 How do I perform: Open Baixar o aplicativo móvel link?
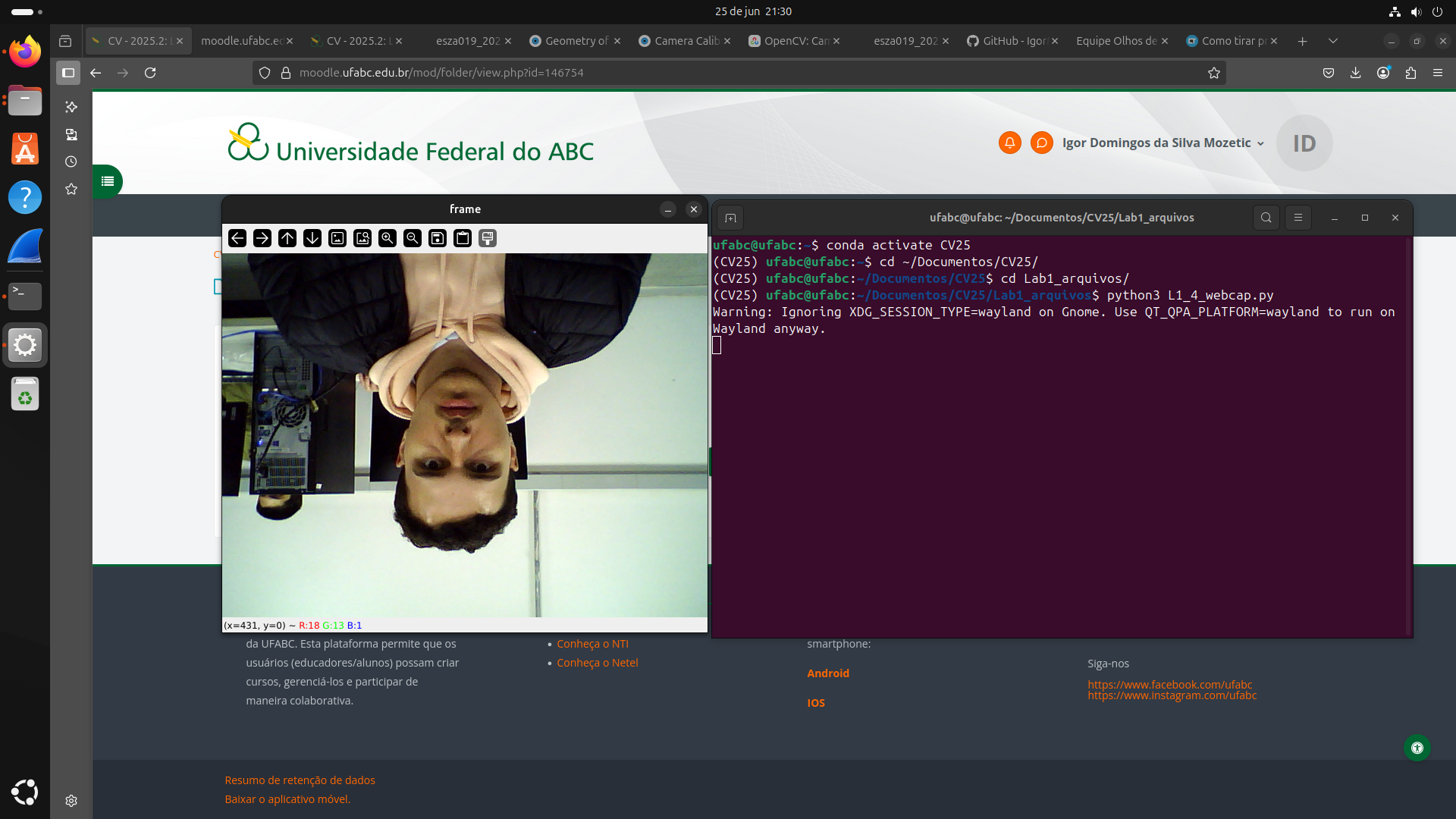(287, 799)
